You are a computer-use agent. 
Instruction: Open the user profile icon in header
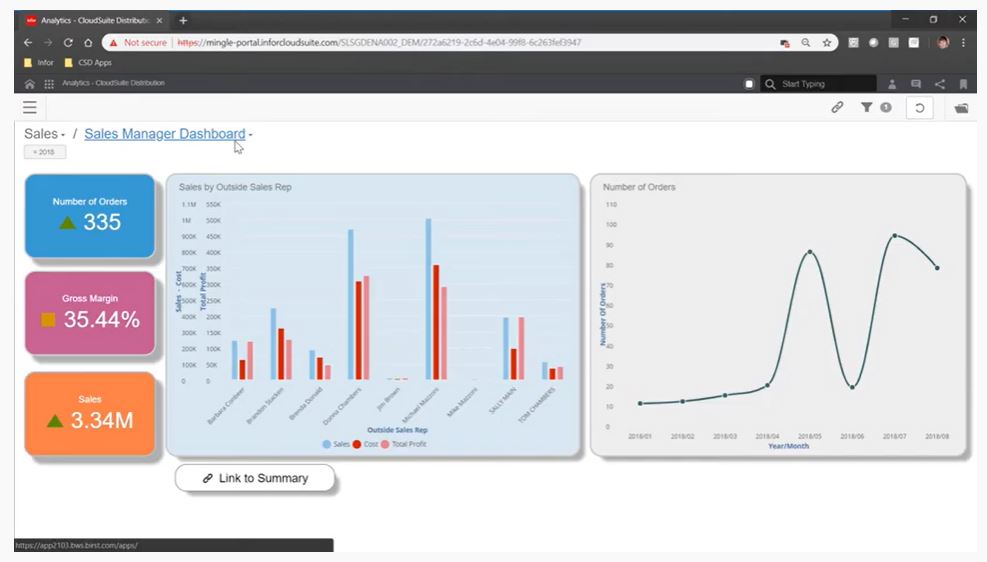(892, 84)
